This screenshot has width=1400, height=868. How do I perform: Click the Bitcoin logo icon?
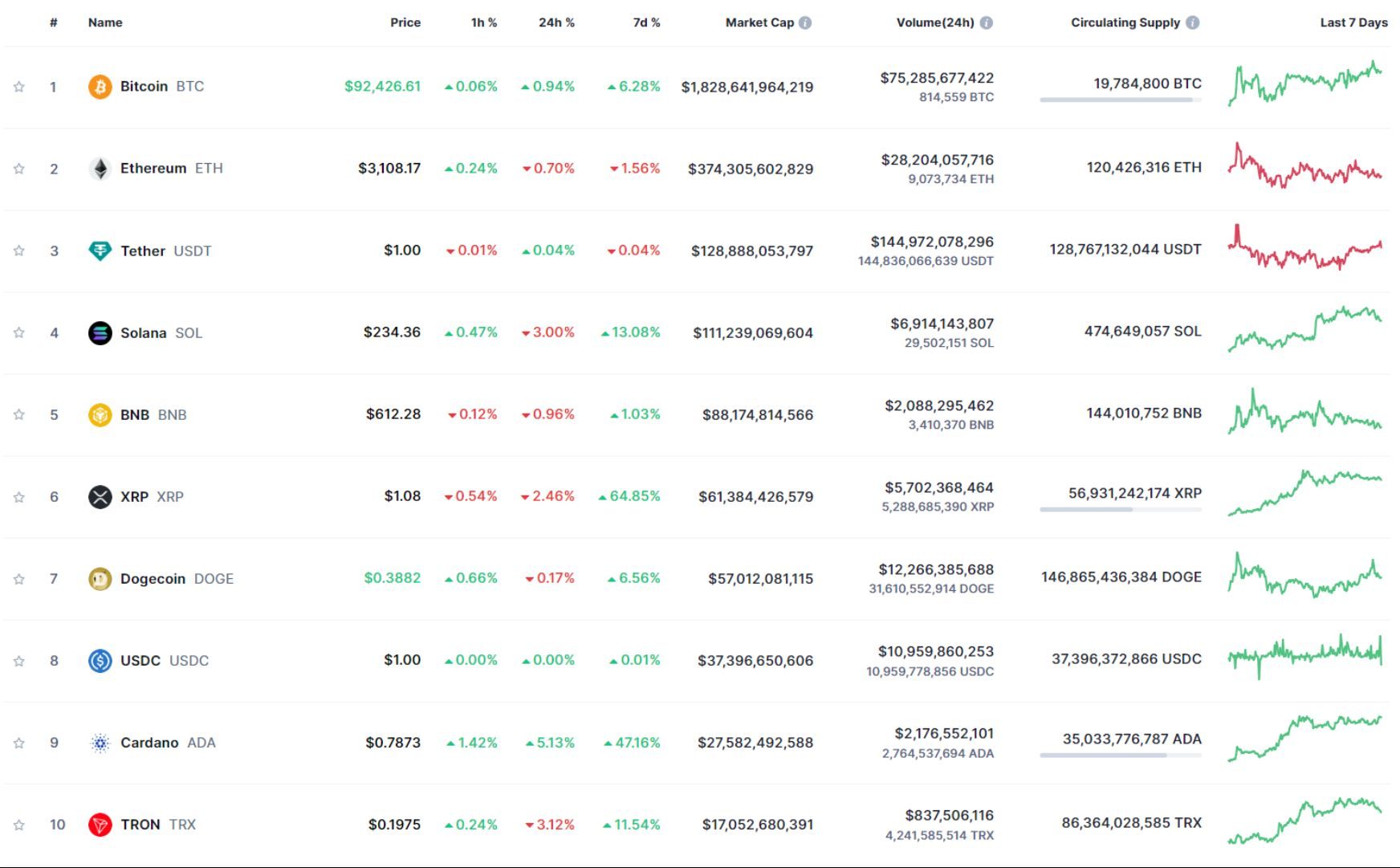coord(99,86)
